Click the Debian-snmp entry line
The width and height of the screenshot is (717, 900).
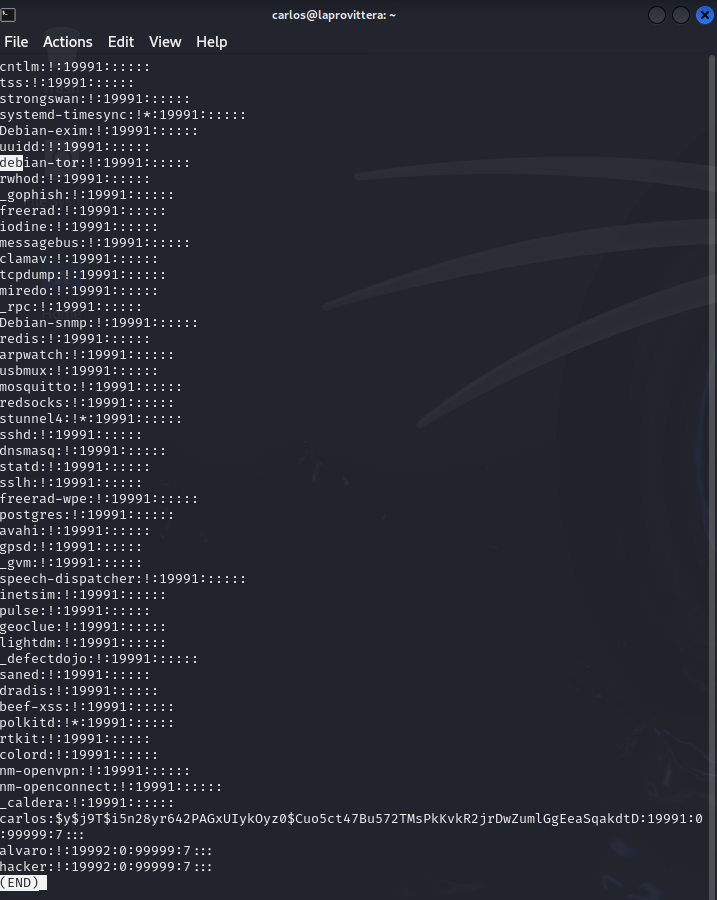point(99,323)
